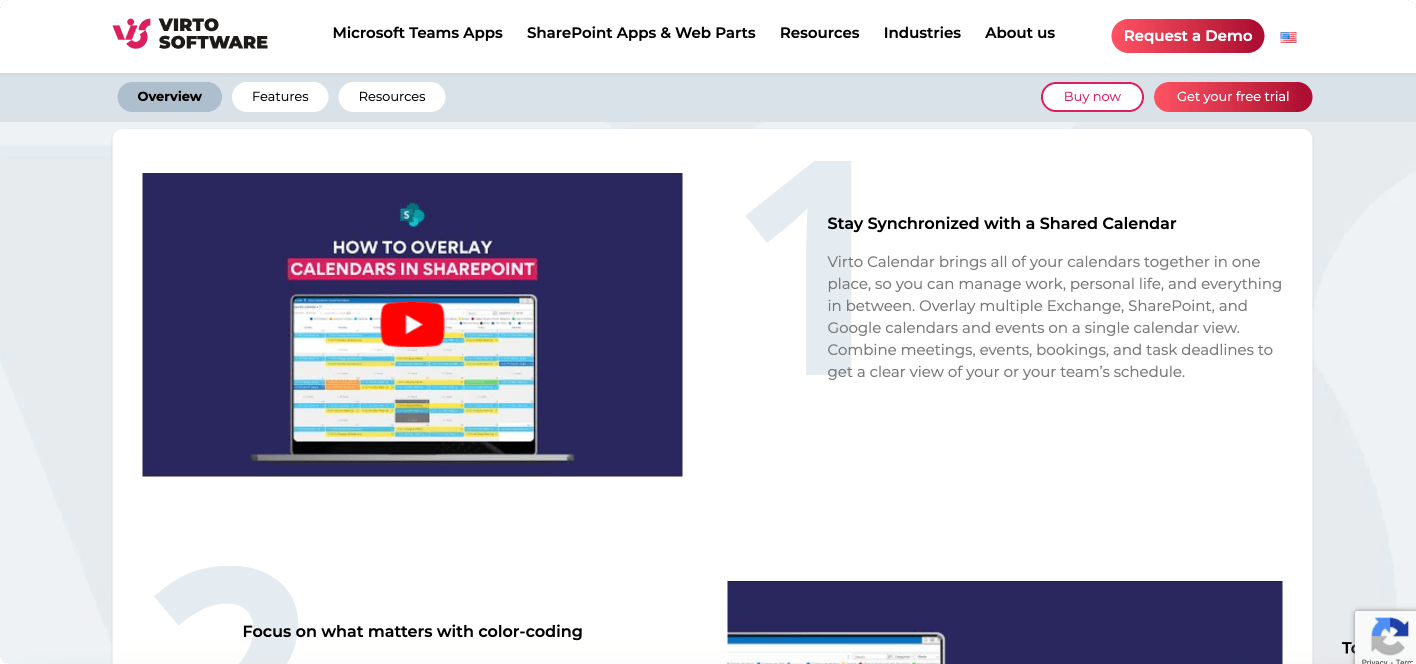
Task: Open the US flag language selector
Action: (x=1288, y=37)
